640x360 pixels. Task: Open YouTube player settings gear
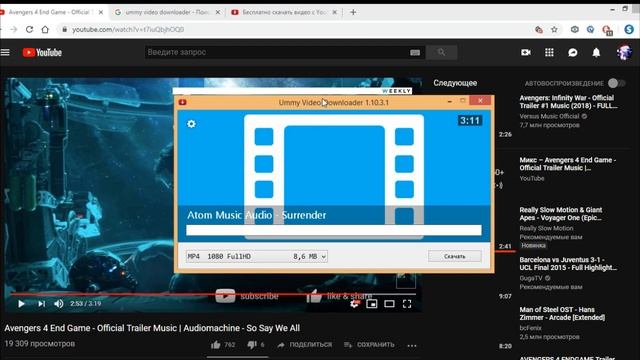click(x=354, y=304)
